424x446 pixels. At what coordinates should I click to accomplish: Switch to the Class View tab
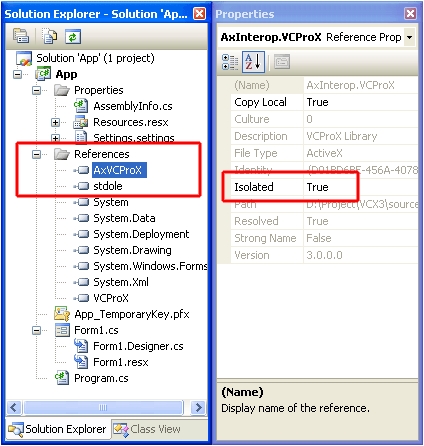point(147,429)
